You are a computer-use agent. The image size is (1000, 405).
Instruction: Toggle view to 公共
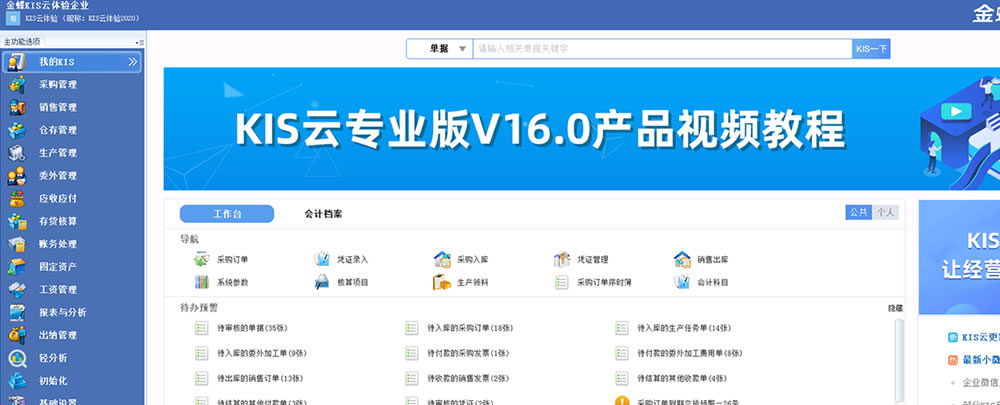(x=858, y=212)
